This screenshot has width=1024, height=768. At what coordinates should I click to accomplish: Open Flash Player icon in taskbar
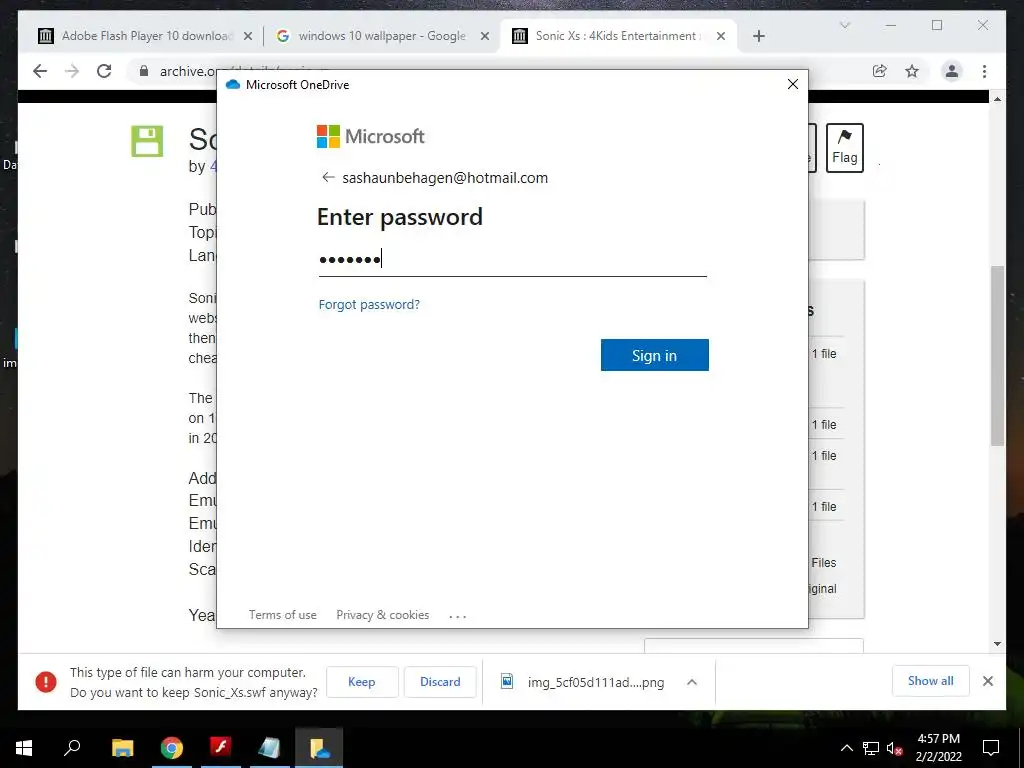[221, 748]
